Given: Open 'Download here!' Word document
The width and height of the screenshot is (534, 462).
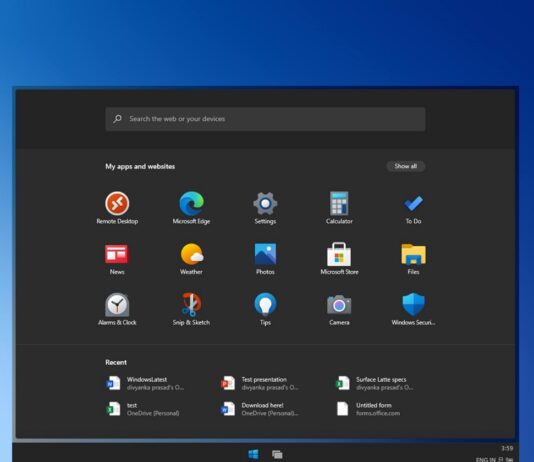Looking at the screenshot, I should (x=260, y=409).
